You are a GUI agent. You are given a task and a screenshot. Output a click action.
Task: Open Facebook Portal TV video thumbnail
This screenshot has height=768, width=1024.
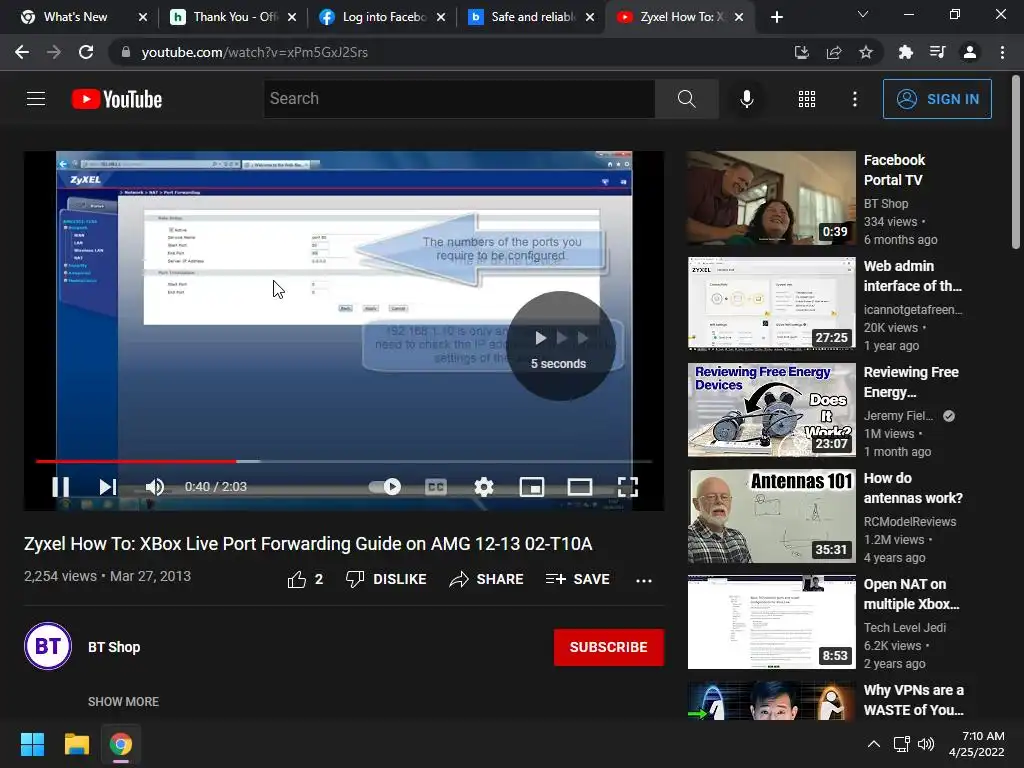point(771,198)
